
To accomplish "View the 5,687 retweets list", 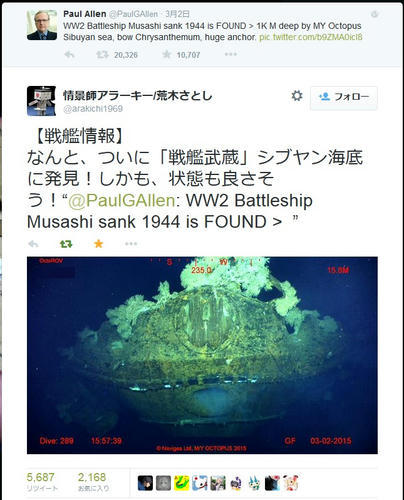I will (42, 482).
